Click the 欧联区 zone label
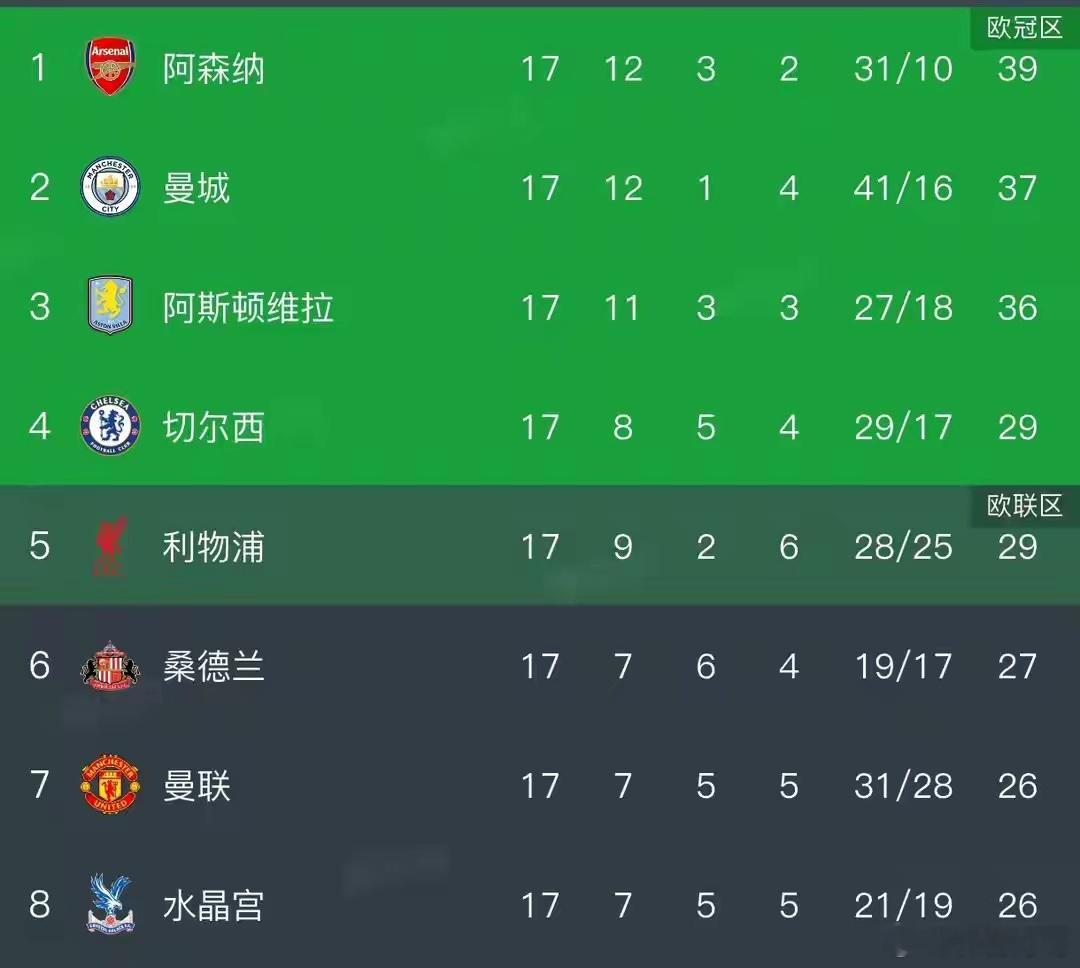Screen dimensions: 1080x968 coord(1024,505)
